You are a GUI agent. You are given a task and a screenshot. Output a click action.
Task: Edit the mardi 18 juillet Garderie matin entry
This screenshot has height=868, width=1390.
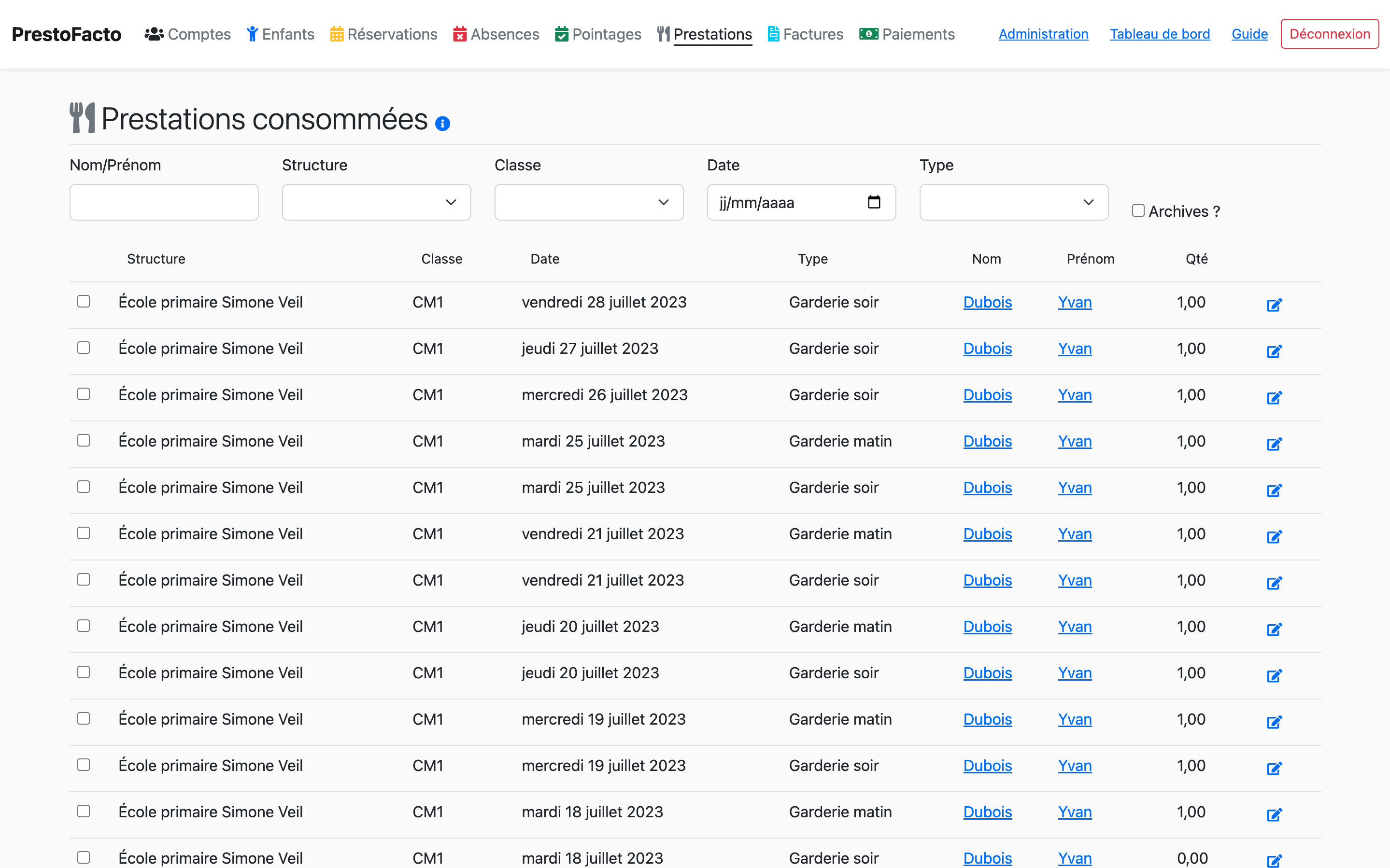pyautogui.click(x=1274, y=814)
